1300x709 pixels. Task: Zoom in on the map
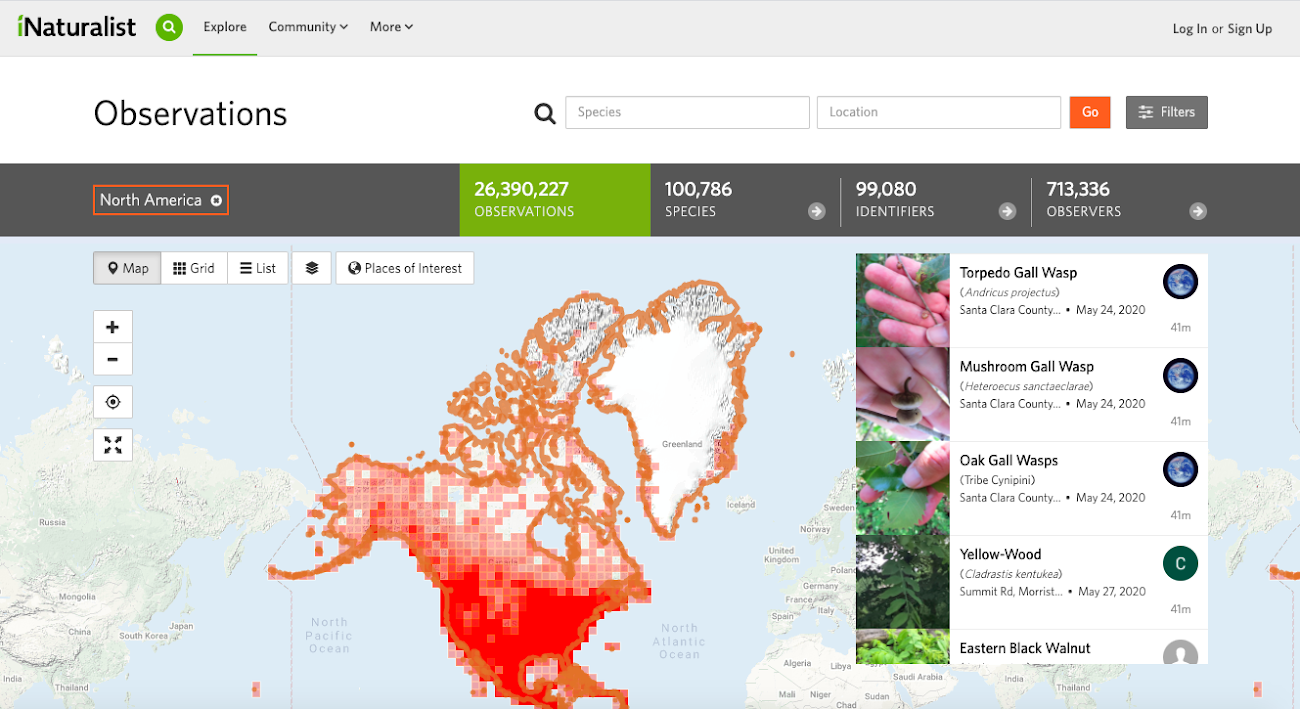click(x=113, y=327)
